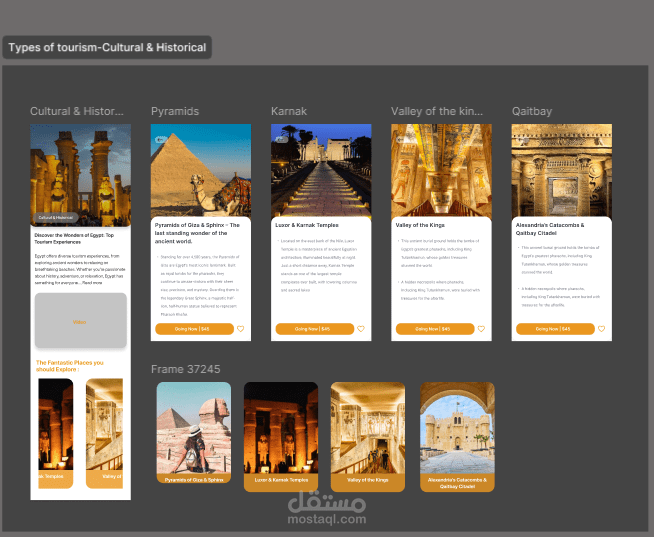Open Valley of the Kings thumbnail in Frame 37245

(x=368, y=437)
